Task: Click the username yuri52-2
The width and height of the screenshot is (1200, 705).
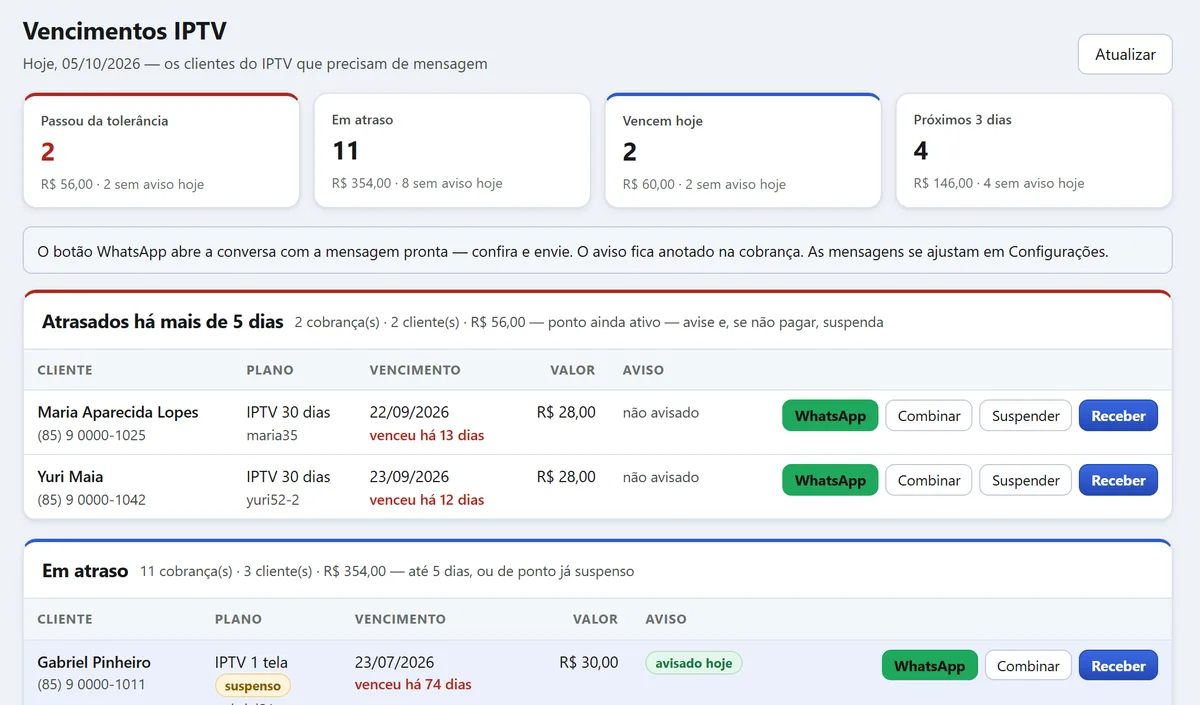Action: [x=274, y=500]
